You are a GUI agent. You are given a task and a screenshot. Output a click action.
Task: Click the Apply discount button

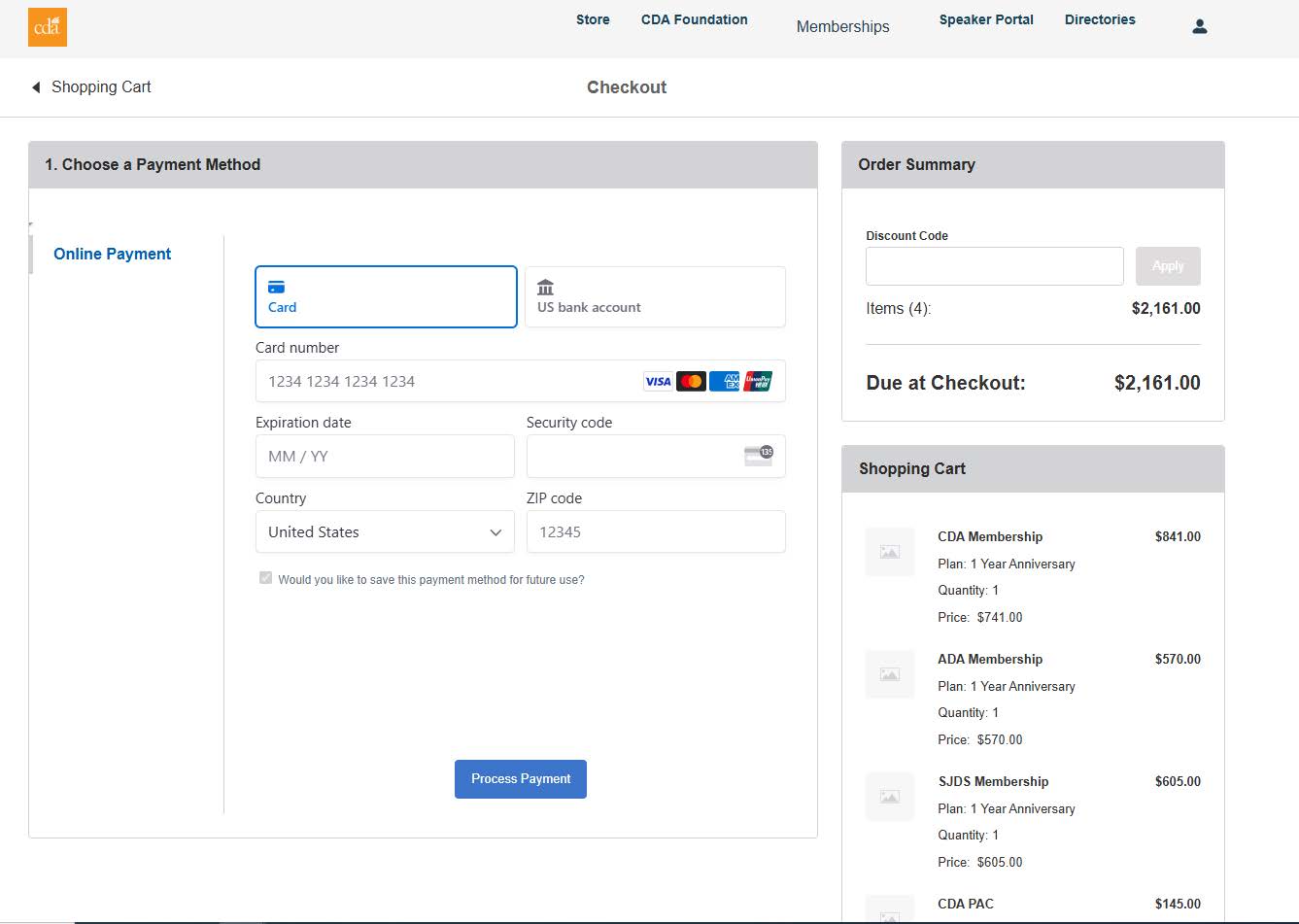pos(1168,266)
